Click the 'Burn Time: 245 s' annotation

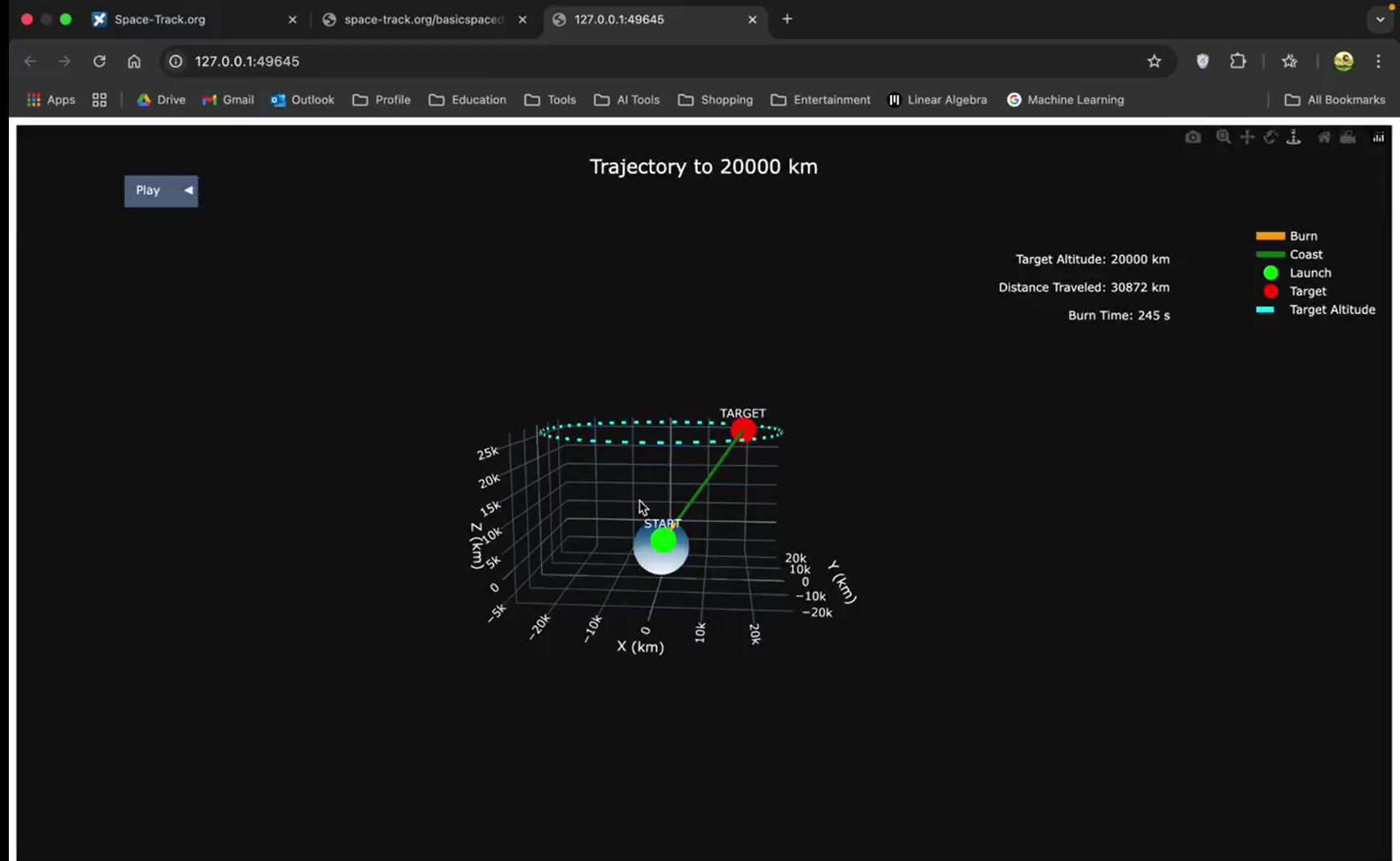click(x=1119, y=316)
